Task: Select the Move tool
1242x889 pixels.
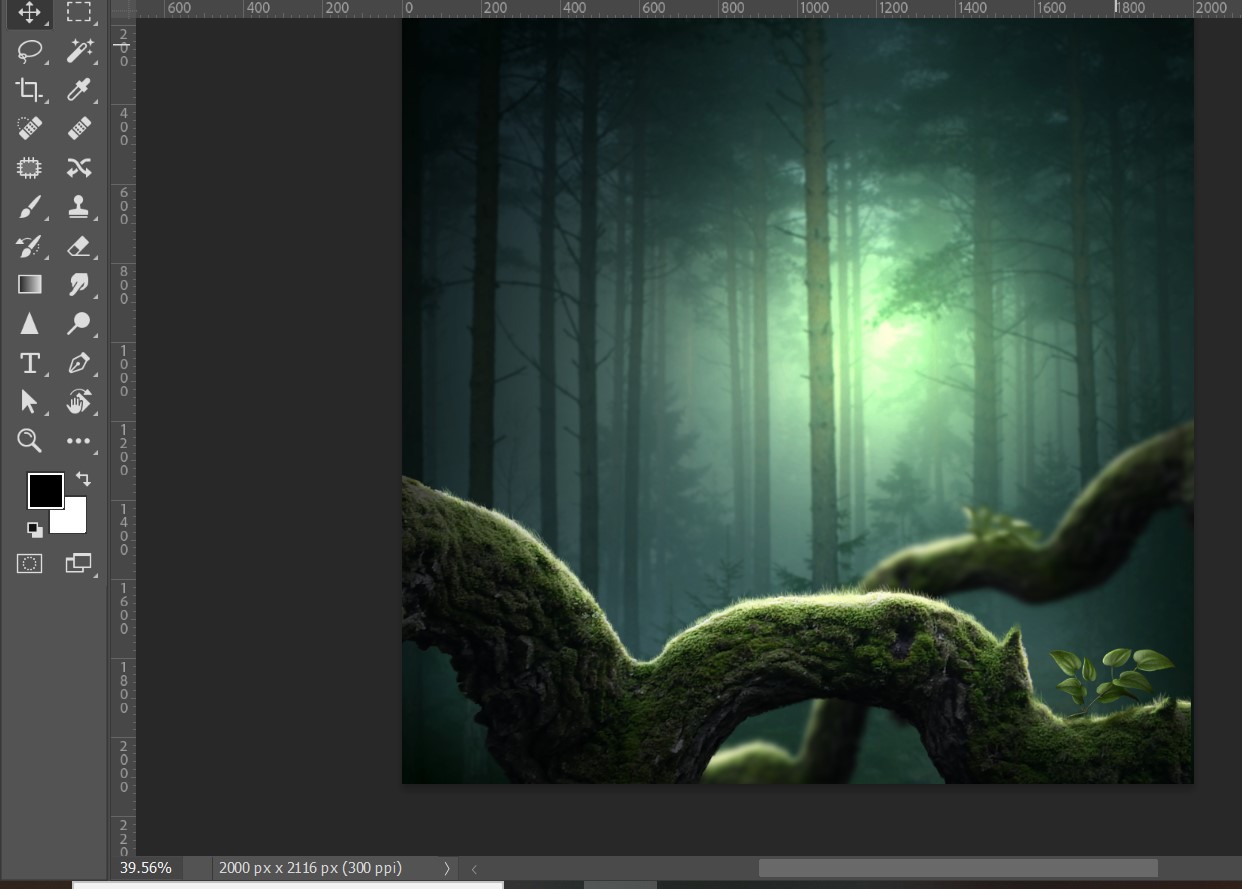Action: 29,13
